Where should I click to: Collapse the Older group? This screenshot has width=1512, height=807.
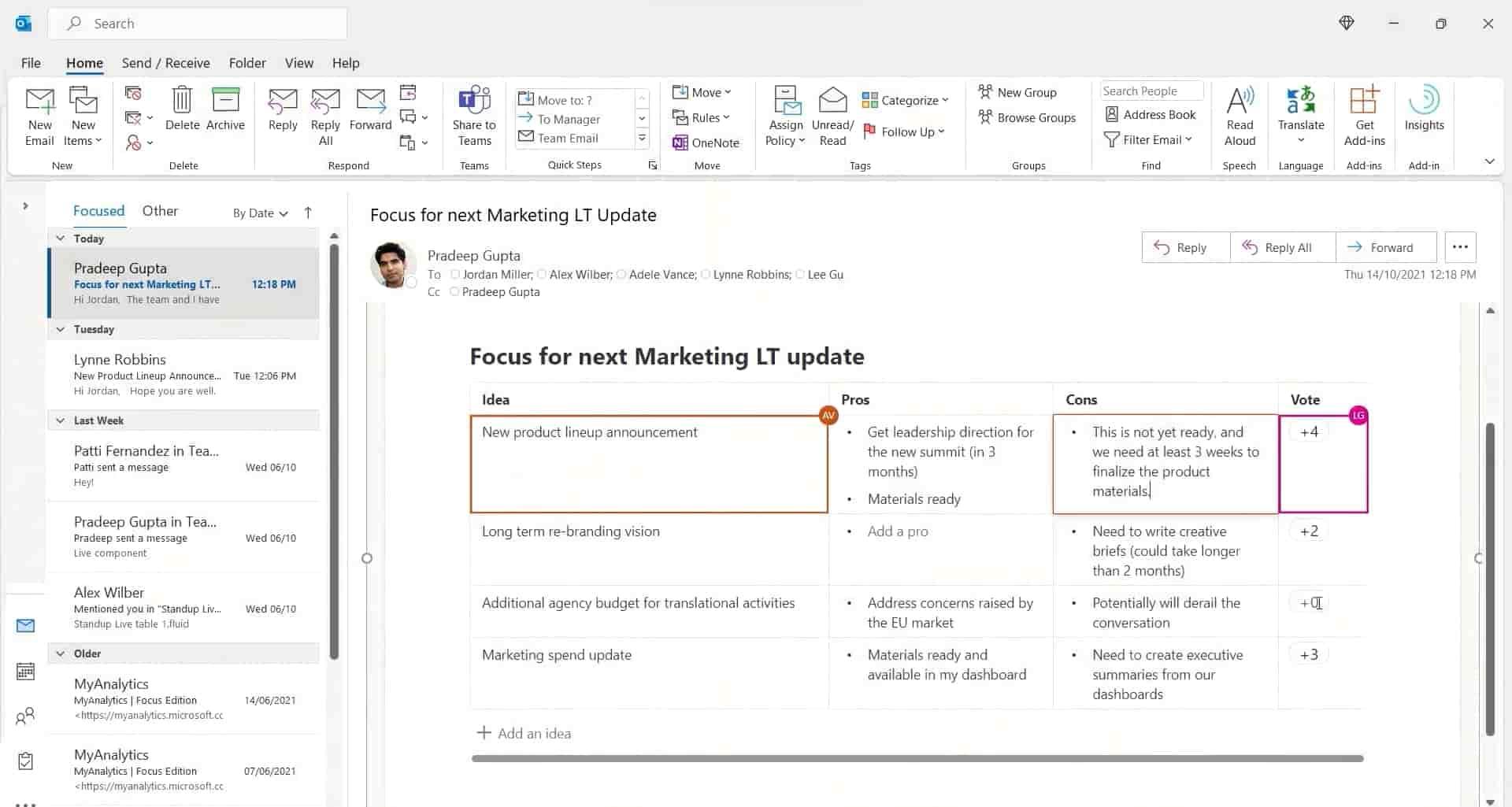(x=61, y=653)
